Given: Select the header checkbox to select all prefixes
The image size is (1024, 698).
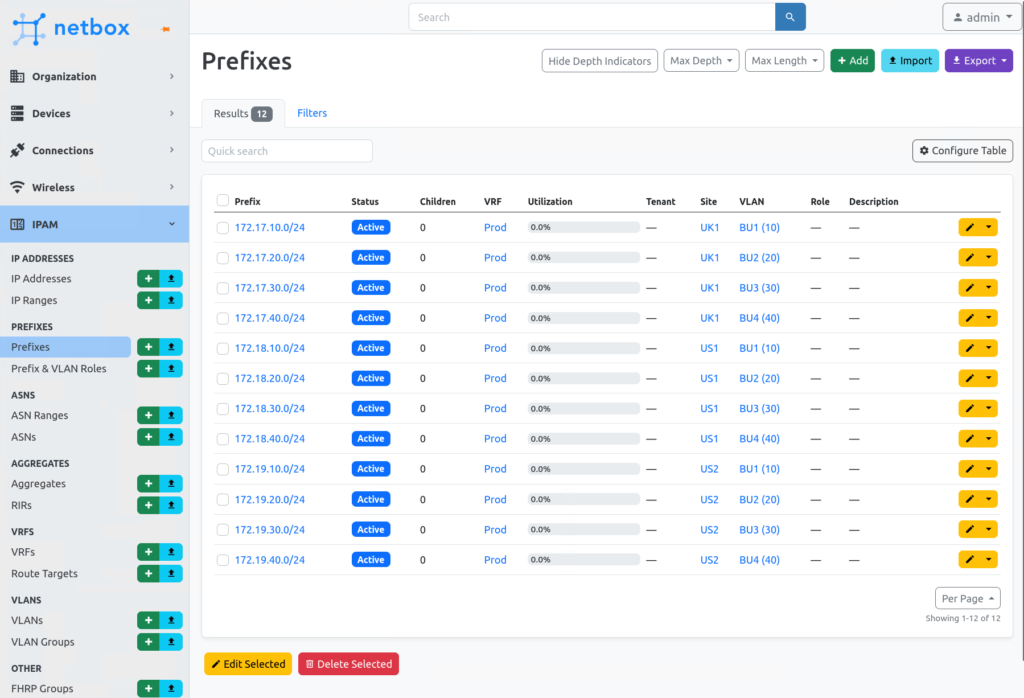Looking at the screenshot, I should [x=222, y=201].
